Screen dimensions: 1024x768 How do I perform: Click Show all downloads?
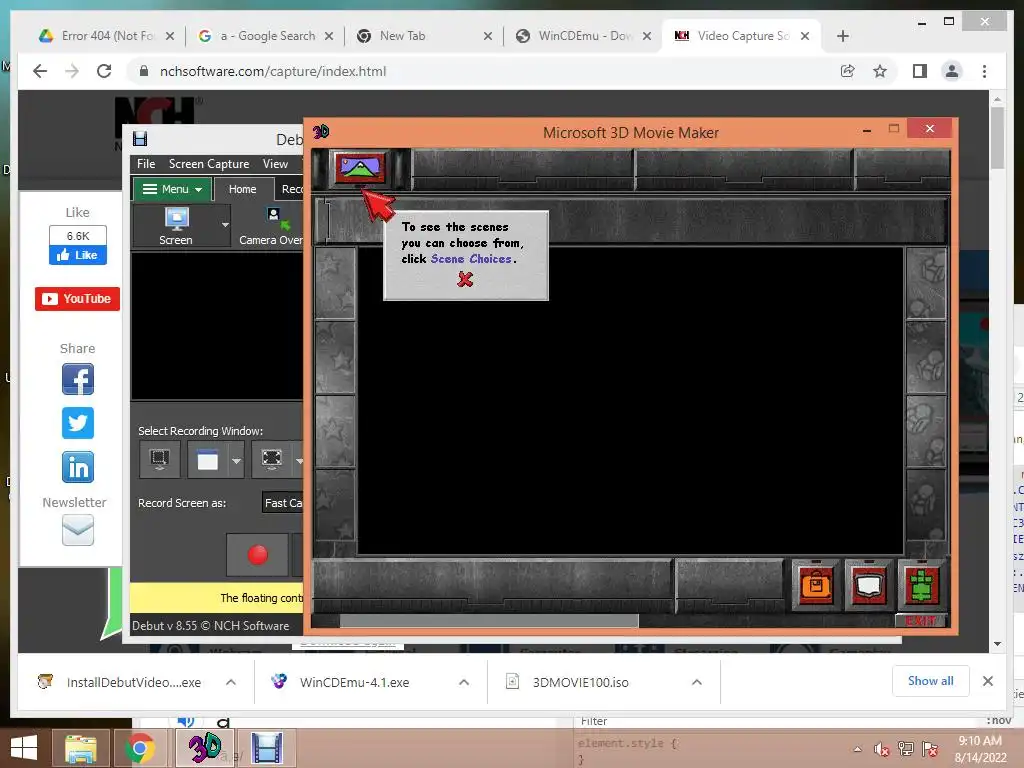click(931, 681)
